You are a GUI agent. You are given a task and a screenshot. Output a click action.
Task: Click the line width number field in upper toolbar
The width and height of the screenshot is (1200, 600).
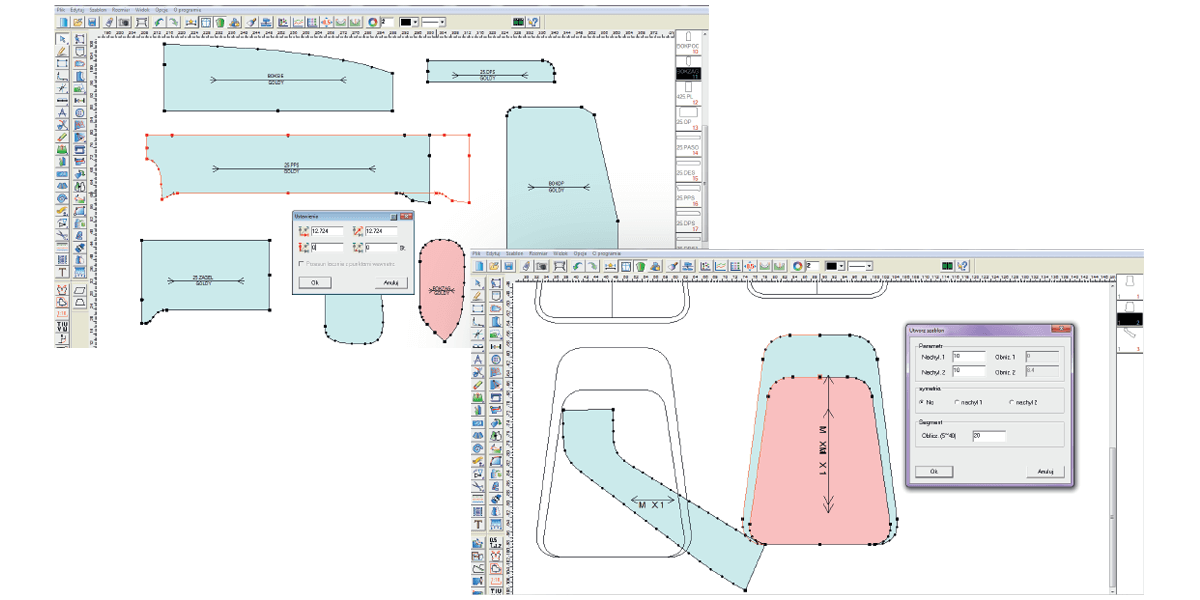(387, 21)
